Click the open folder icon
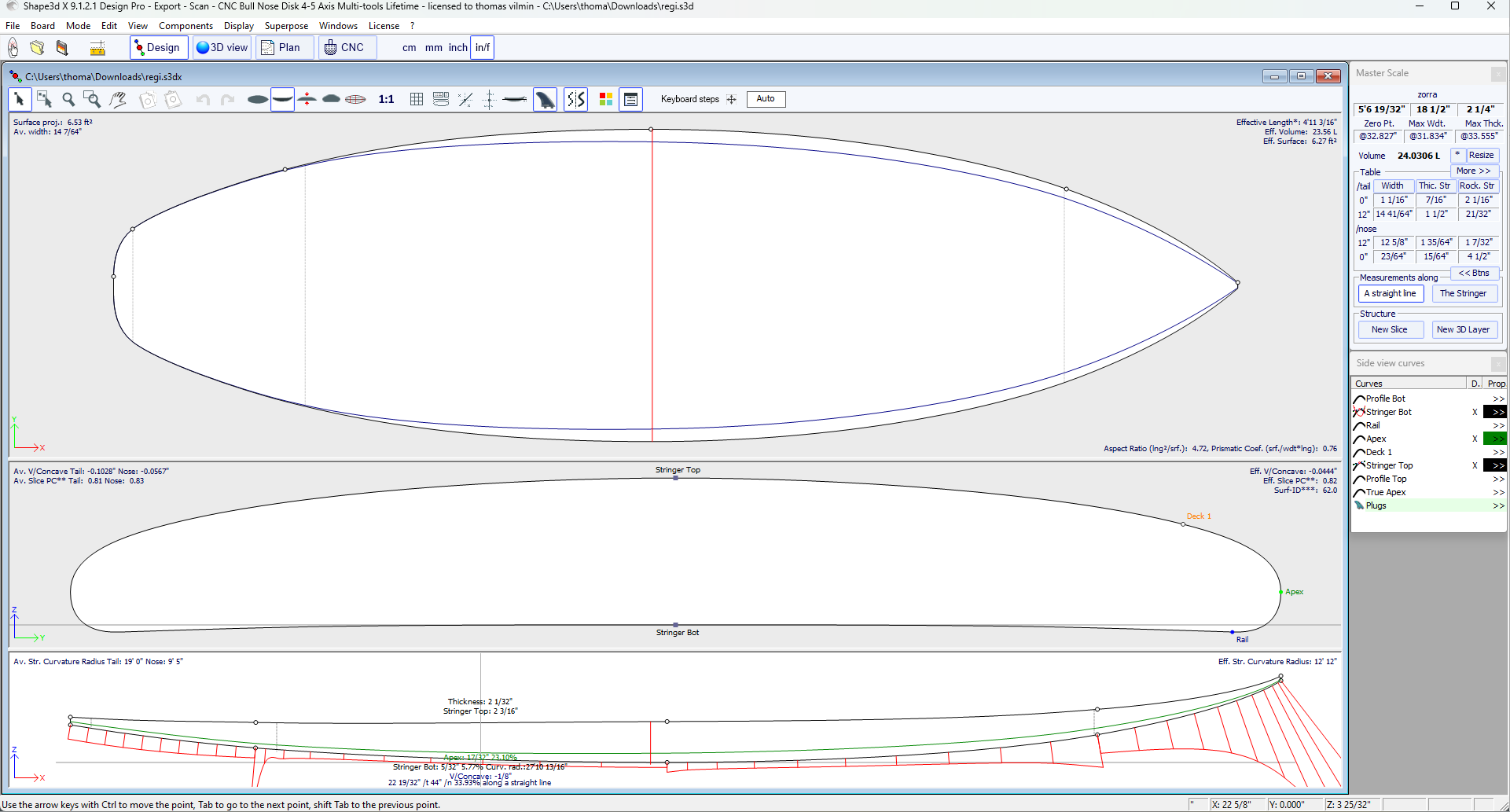The image size is (1510, 812). 37,48
